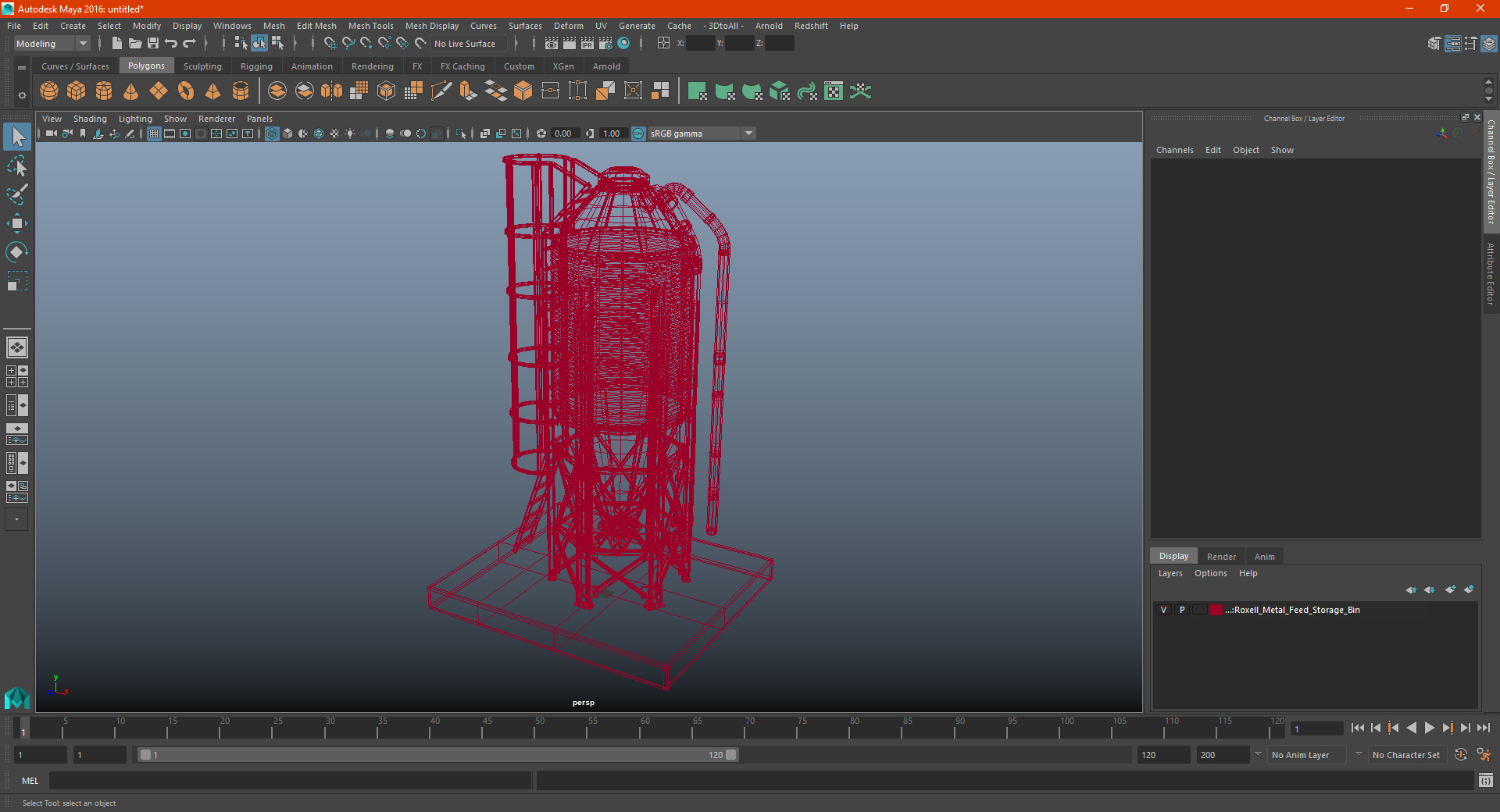Open the Modeling menu set dropdown
1500x812 pixels.
pyautogui.click(x=52, y=44)
